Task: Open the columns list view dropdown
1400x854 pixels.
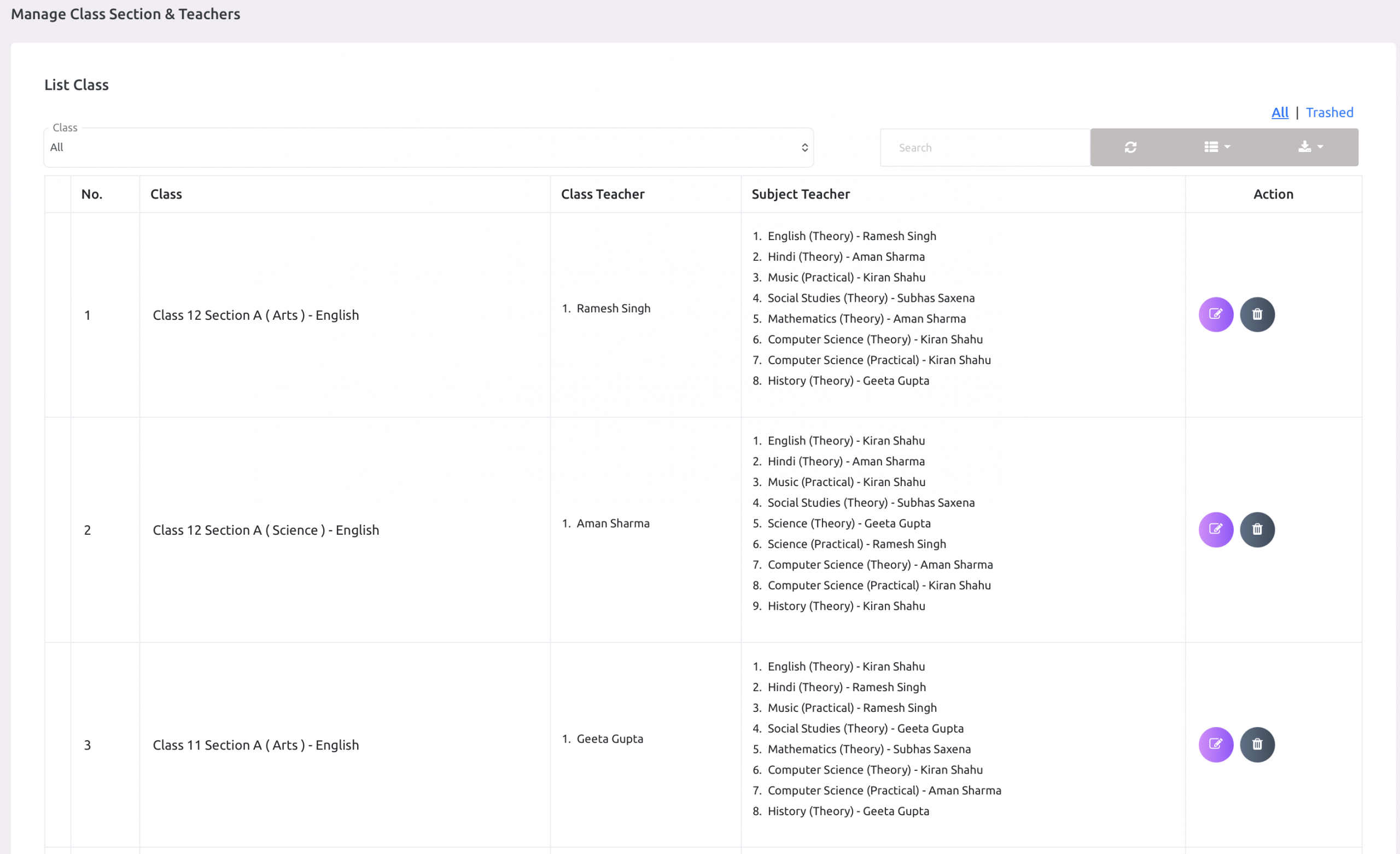Action: coord(1216,147)
